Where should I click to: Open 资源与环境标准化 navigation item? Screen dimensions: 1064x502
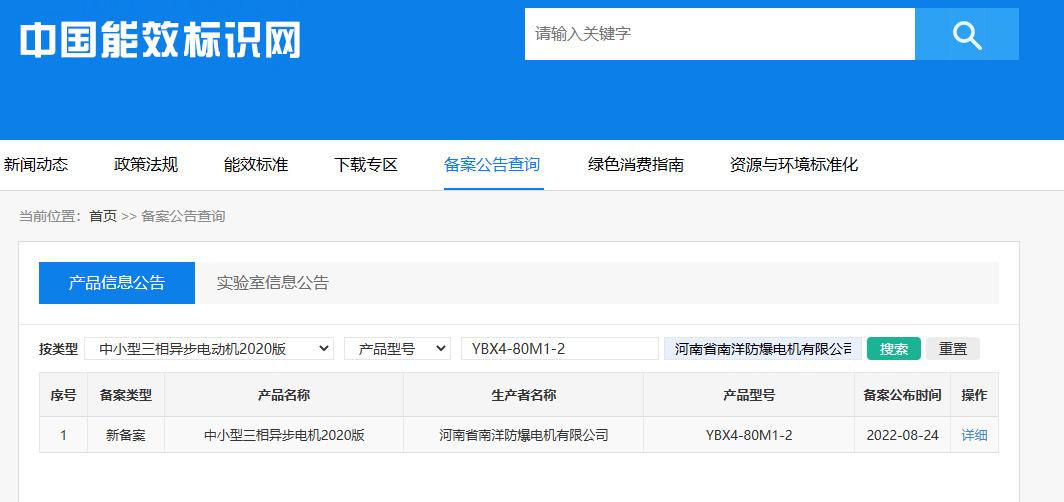tap(794, 165)
